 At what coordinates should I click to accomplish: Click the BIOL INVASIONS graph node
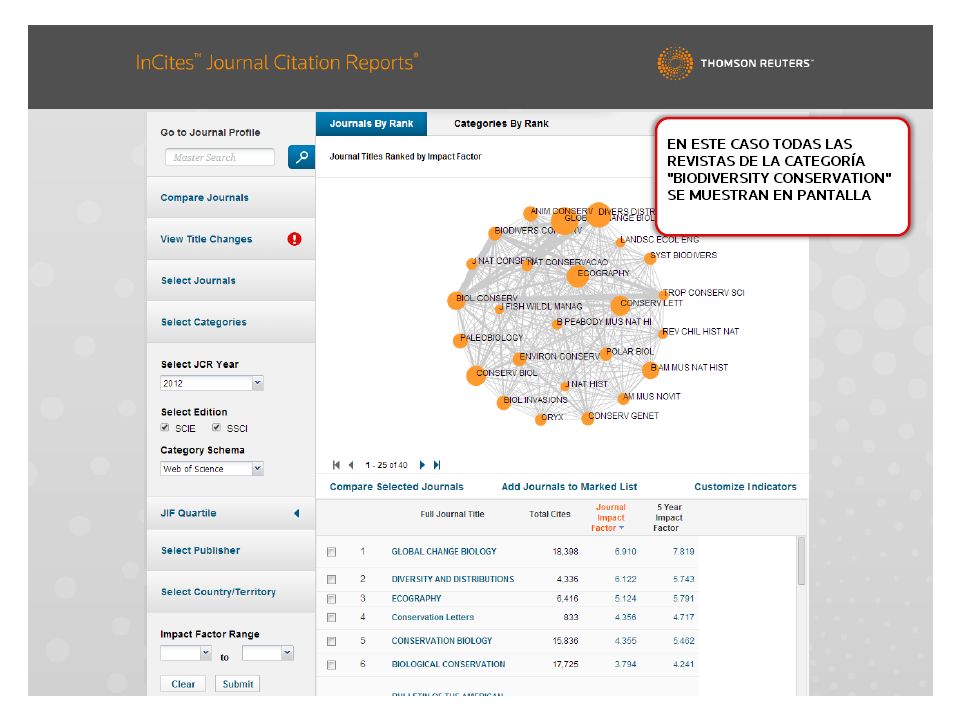(x=503, y=402)
